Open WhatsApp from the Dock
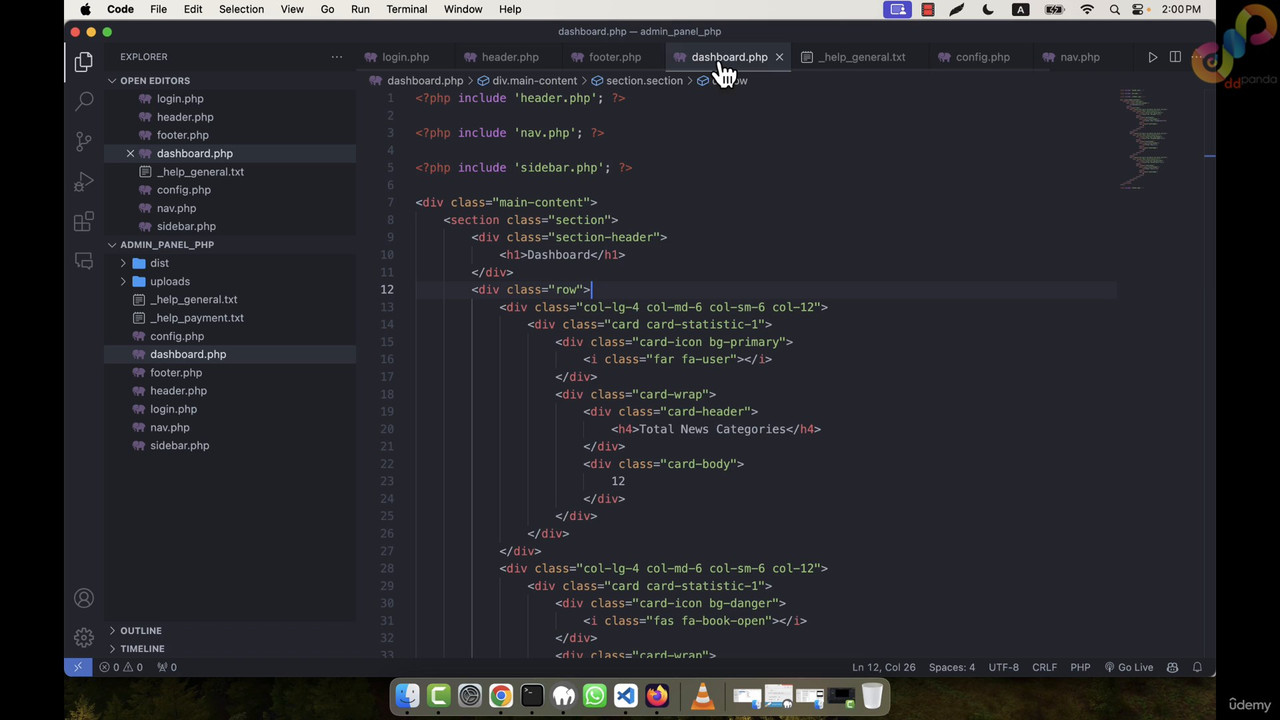The width and height of the screenshot is (1280, 720). click(x=595, y=696)
